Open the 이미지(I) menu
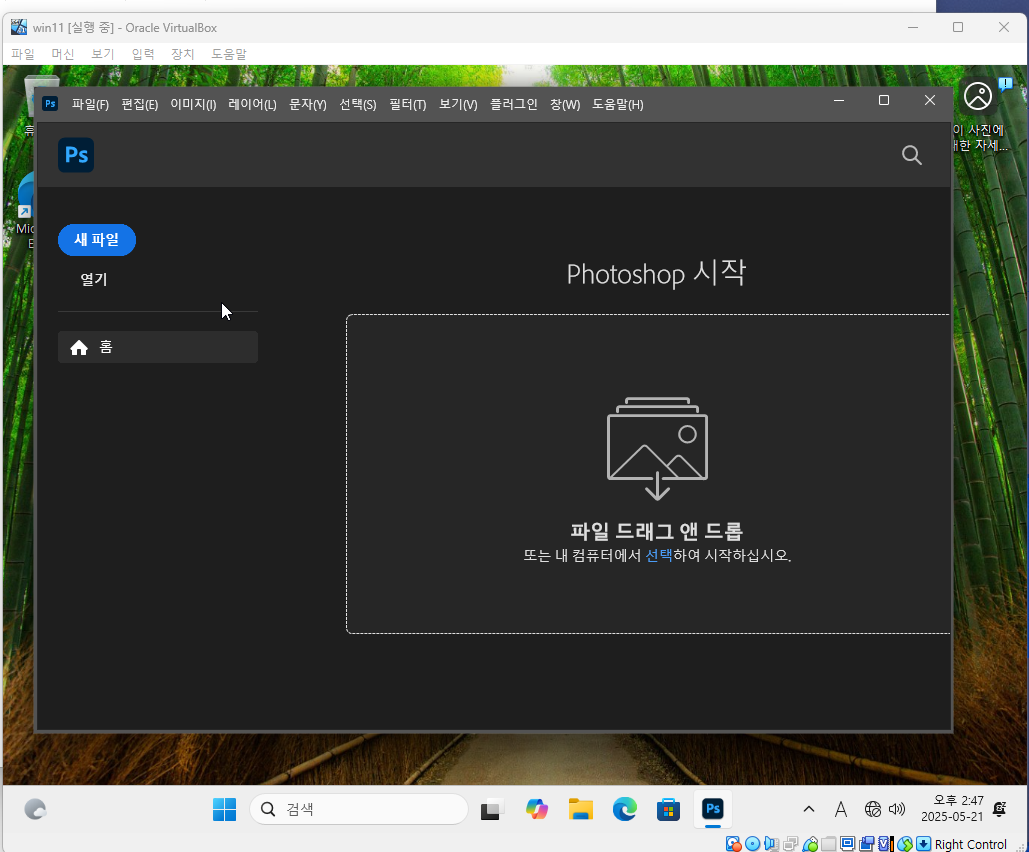 [x=193, y=104]
